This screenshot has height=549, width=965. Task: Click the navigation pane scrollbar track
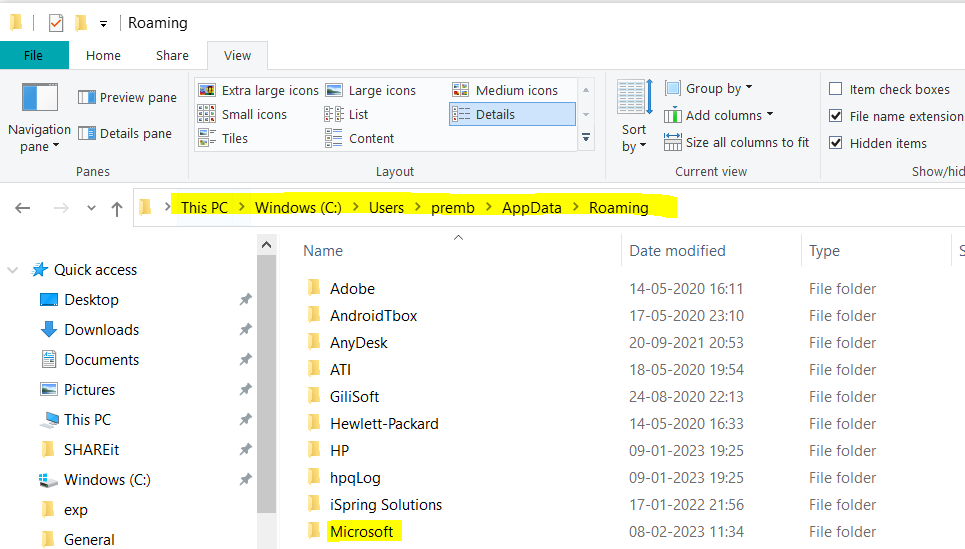pos(266,531)
